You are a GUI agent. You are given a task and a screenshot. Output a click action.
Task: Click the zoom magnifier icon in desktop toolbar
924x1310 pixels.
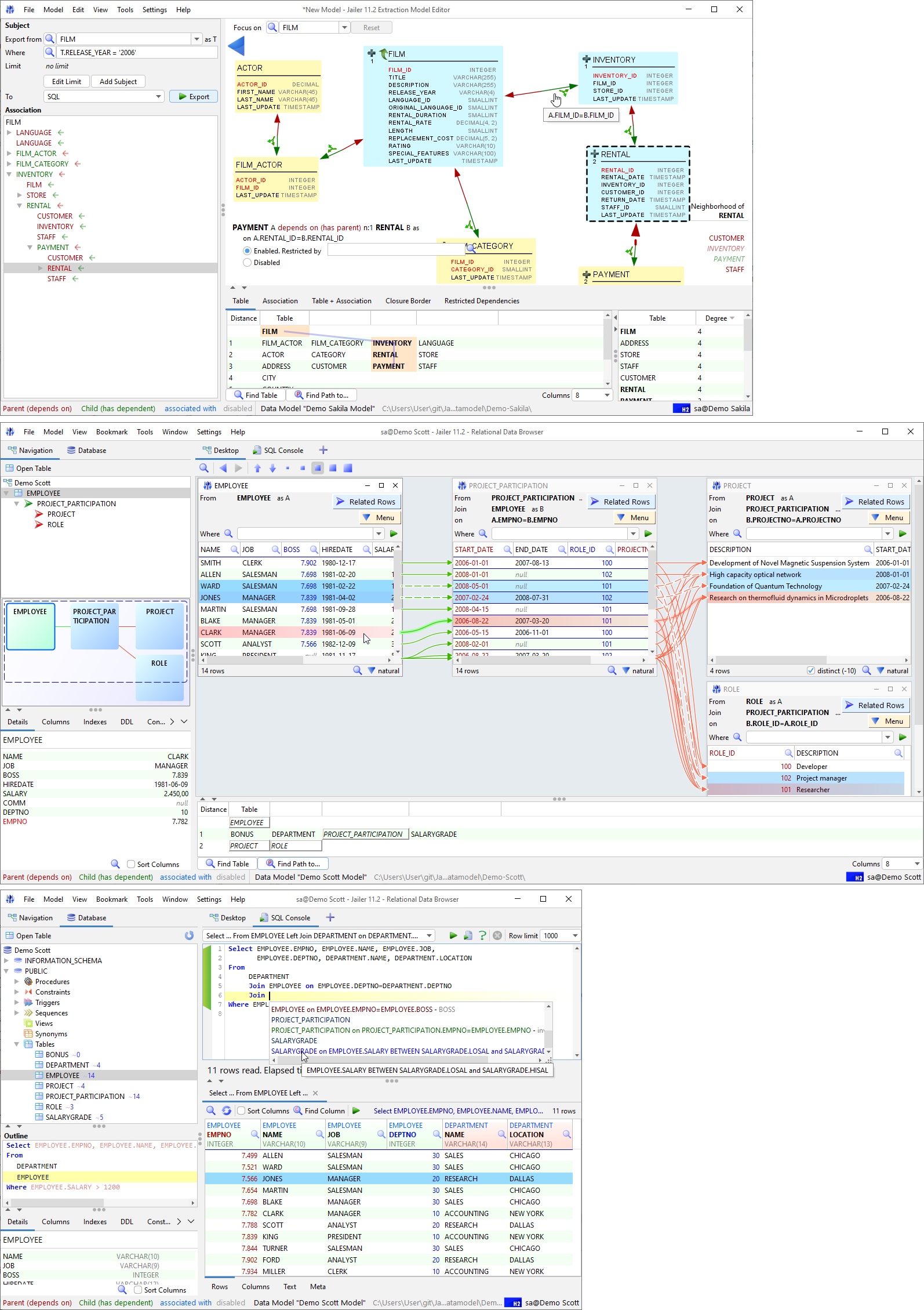click(x=204, y=468)
